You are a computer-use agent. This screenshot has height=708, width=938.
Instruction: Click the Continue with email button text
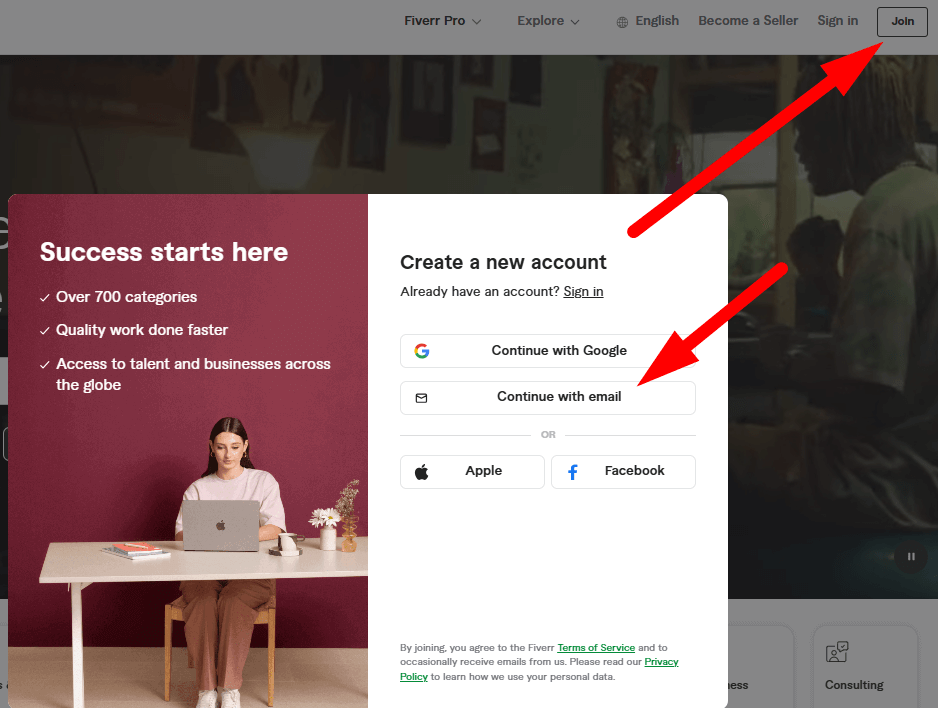point(559,397)
